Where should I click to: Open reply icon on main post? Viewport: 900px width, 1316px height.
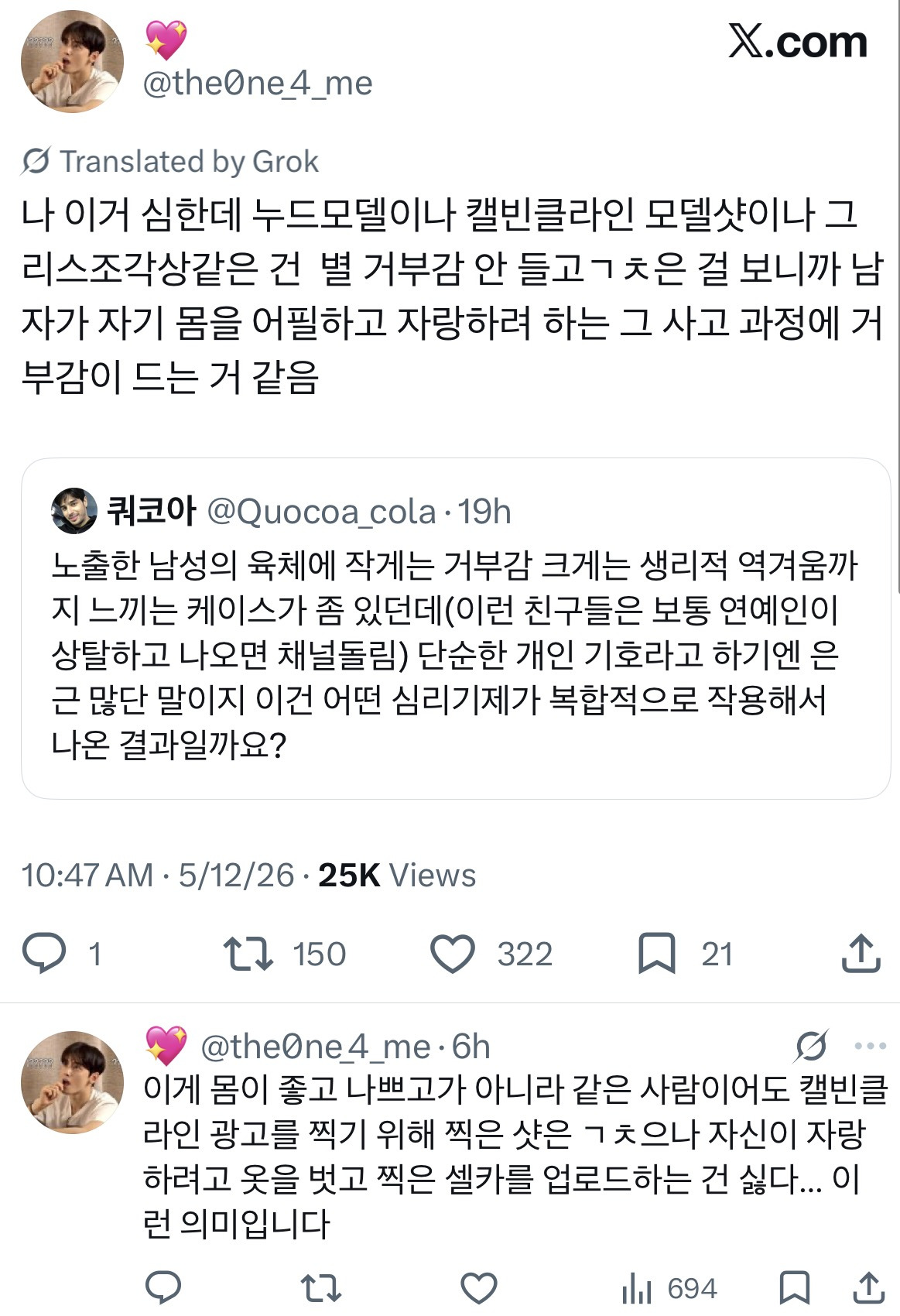[x=44, y=954]
